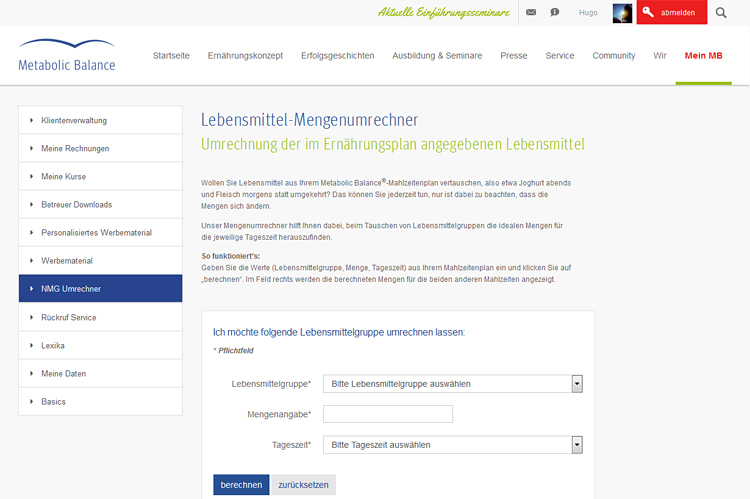Open the Erfolgsgeschichten menu
The width and height of the screenshot is (750, 499).
click(338, 55)
